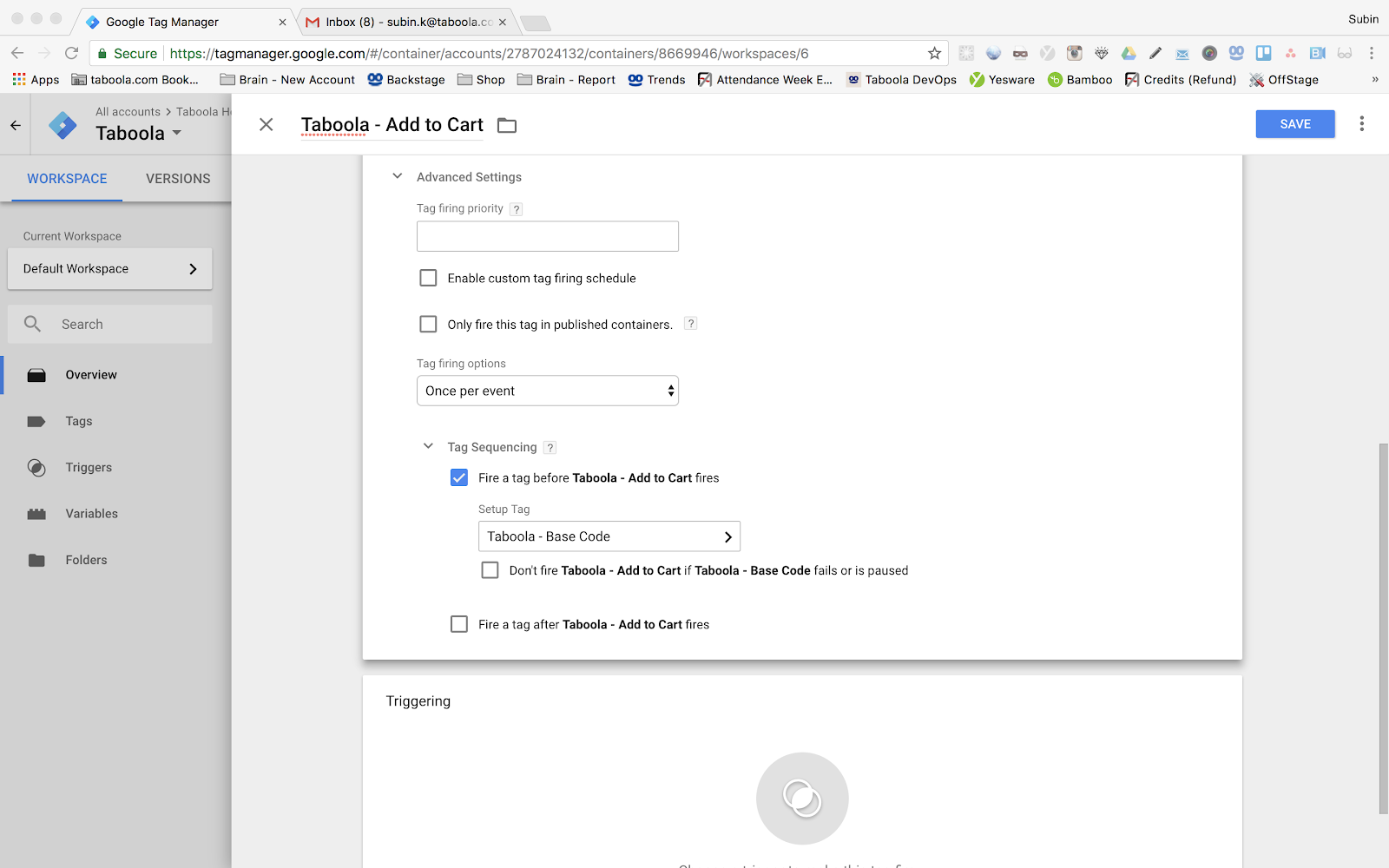1389x868 pixels.
Task: Close the Taboola - Add to Cart tag editor
Action: tap(267, 124)
